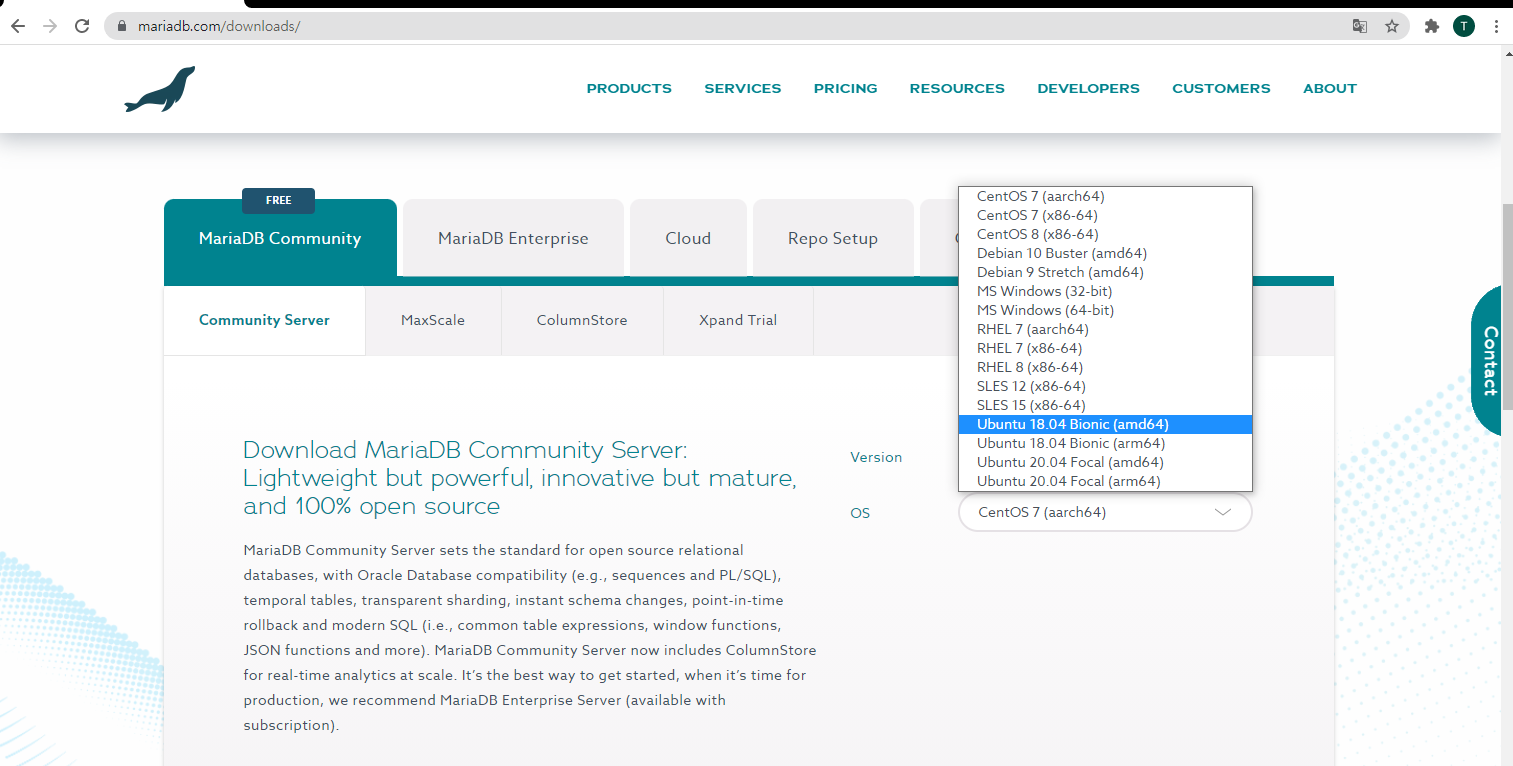Select the ColumnStore sub-tab
The image size is (1513, 766).
click(x=582, y=320)
